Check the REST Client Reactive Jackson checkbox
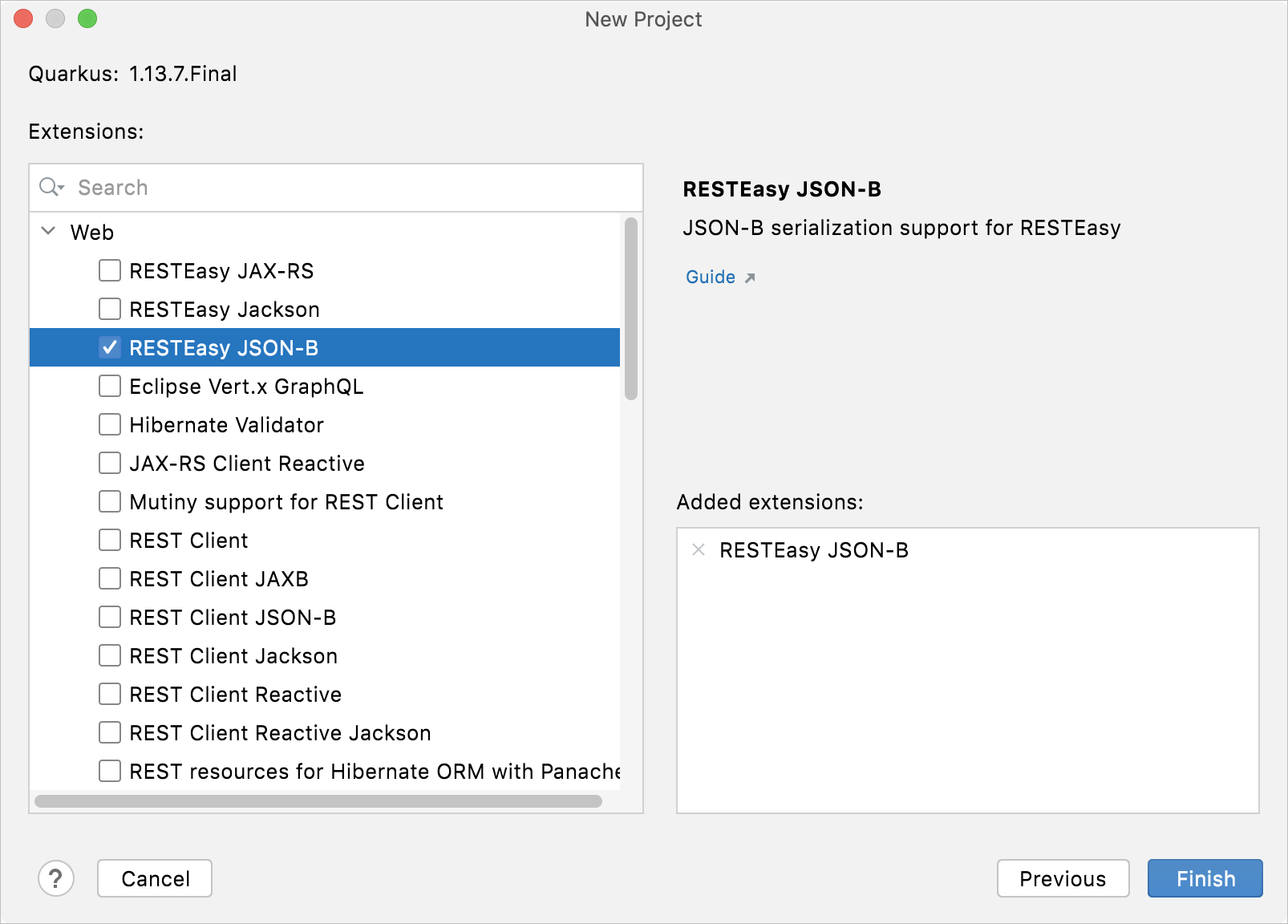 coord(110,732)
